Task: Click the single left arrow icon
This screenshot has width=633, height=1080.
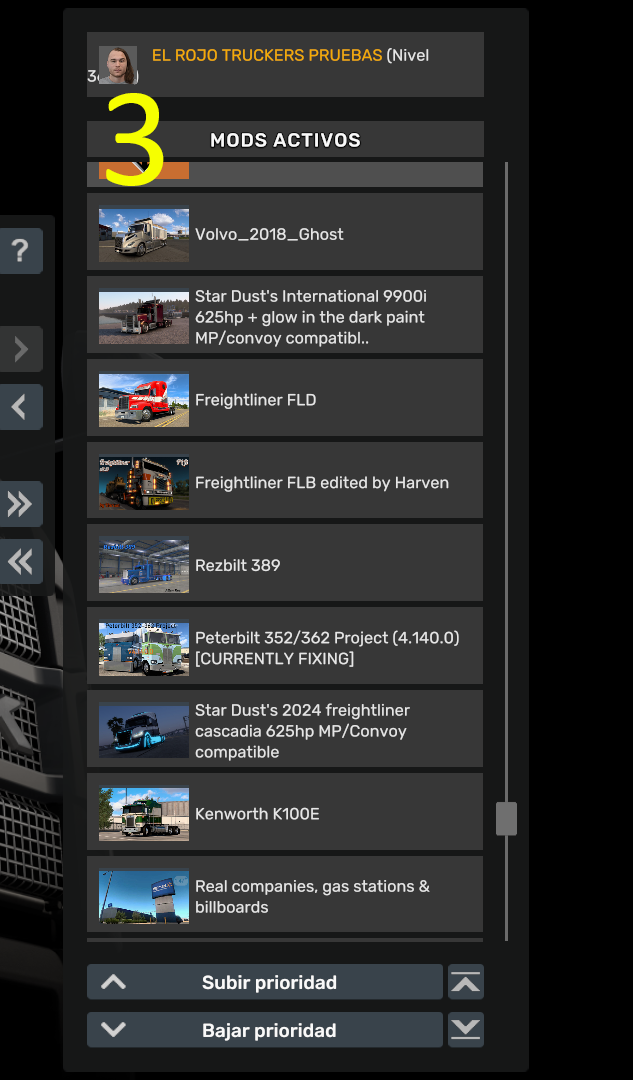Action: 20,407
